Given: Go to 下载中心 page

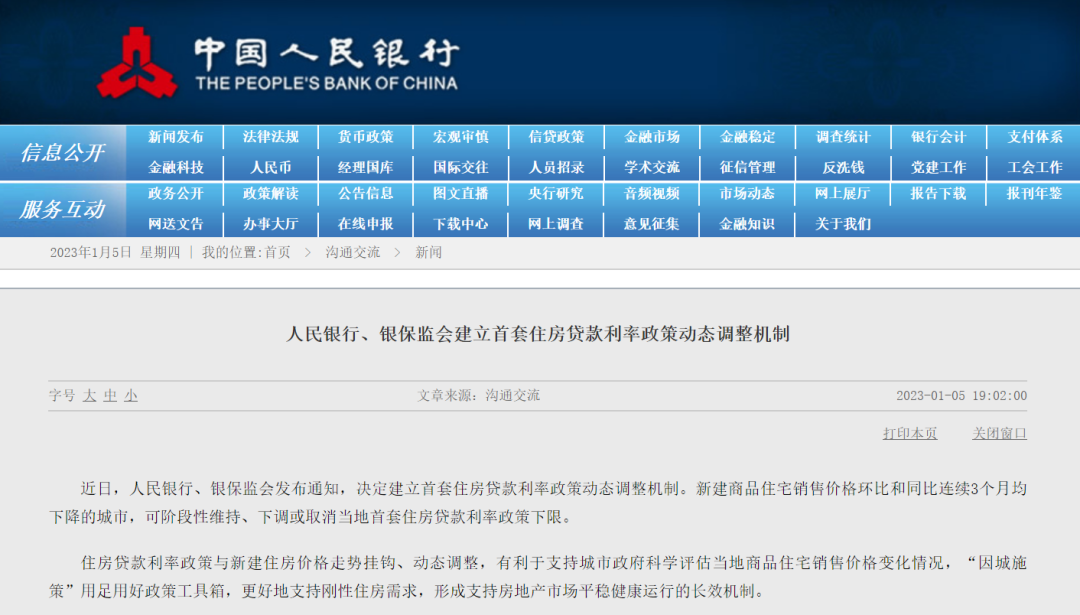Looking at the screenshot, I should coord(461,224).
